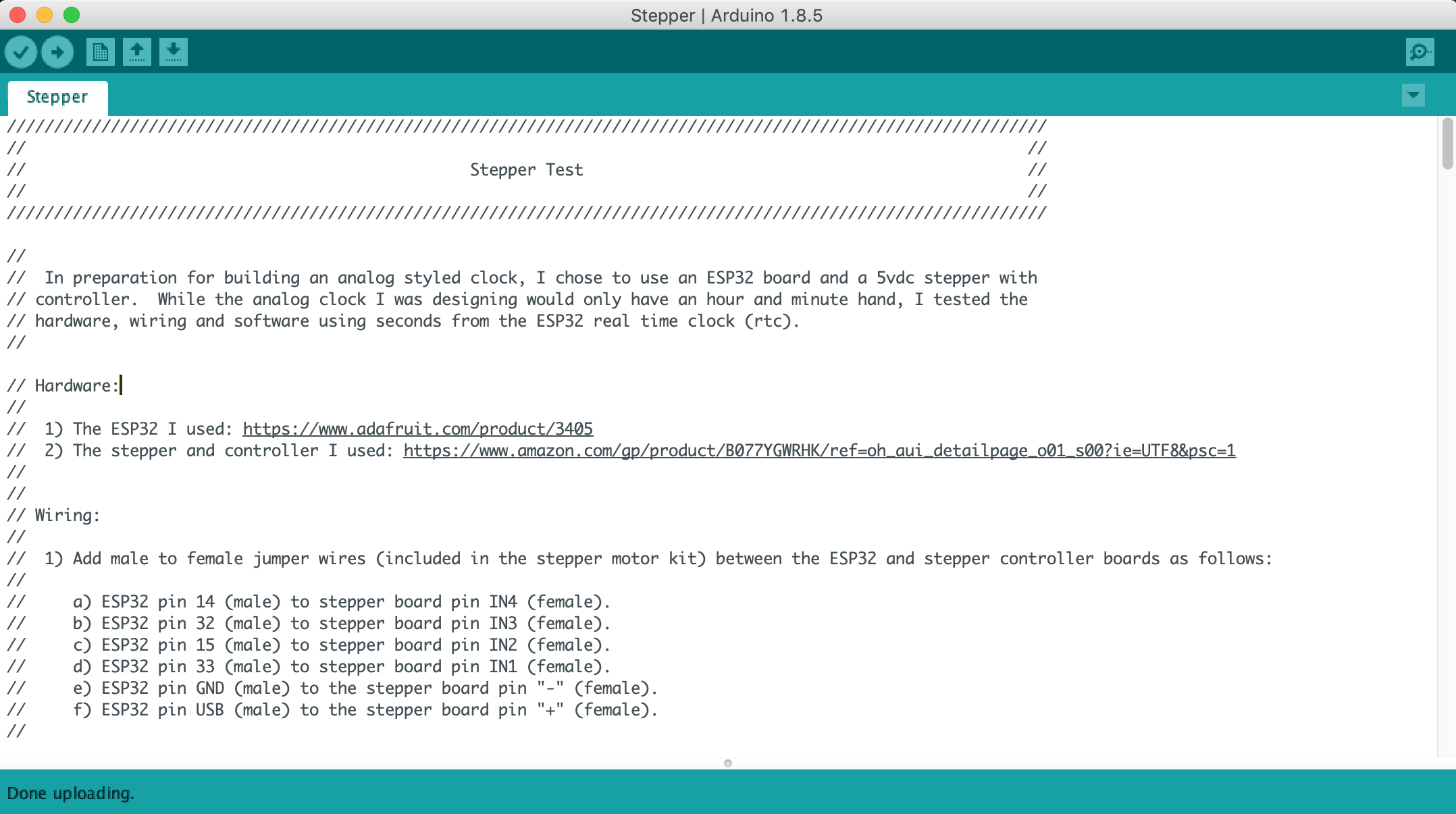Click the 'The stepper and controller I used' text
This screenshot has height=814, width=1456.
[233, 451]
